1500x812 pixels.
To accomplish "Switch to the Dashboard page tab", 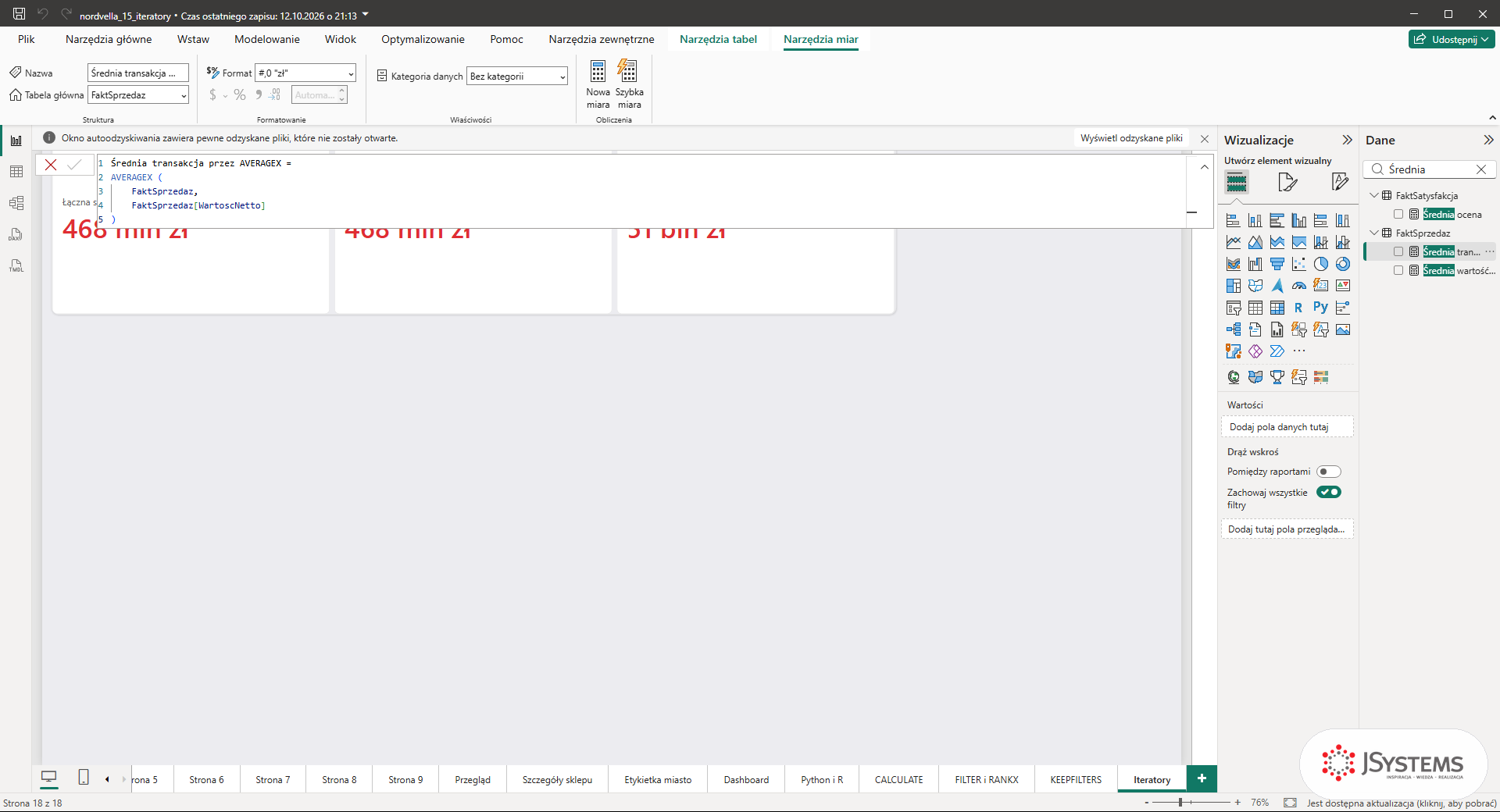I will (x=746, y=779).
